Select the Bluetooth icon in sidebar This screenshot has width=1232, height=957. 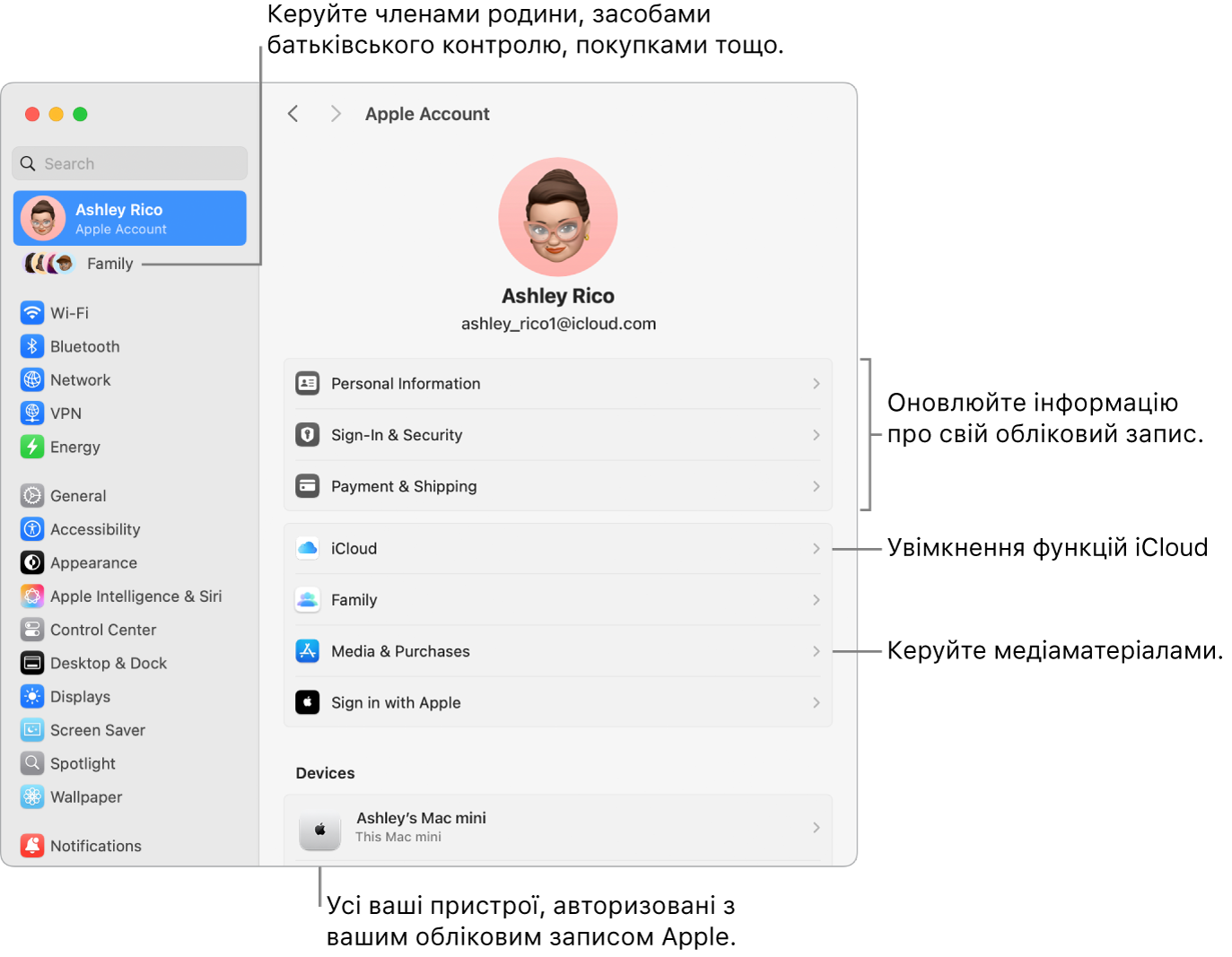click(32, 346)
